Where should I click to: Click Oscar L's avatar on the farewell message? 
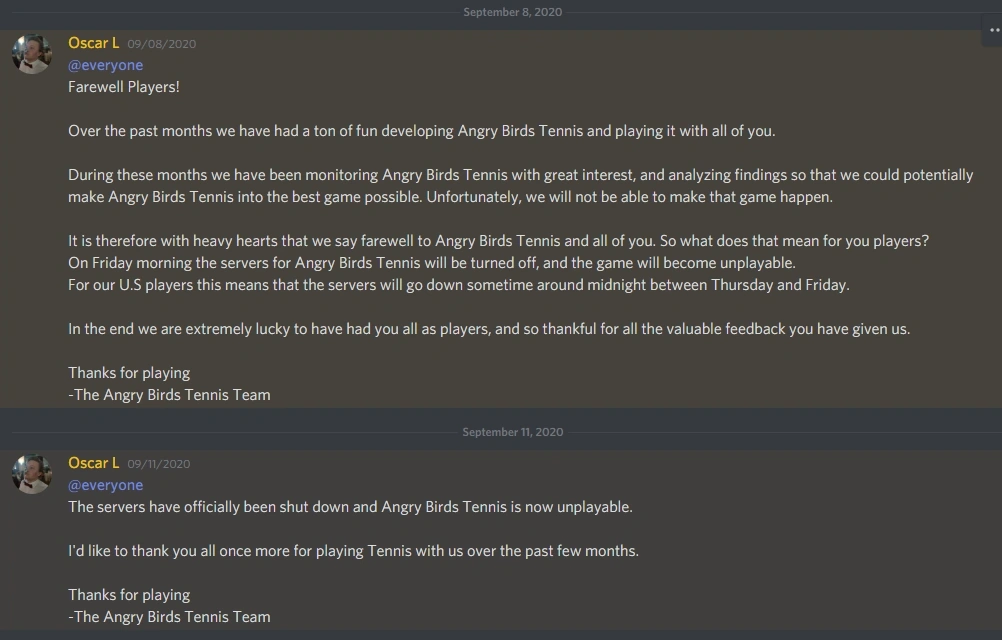coord(32,54)
